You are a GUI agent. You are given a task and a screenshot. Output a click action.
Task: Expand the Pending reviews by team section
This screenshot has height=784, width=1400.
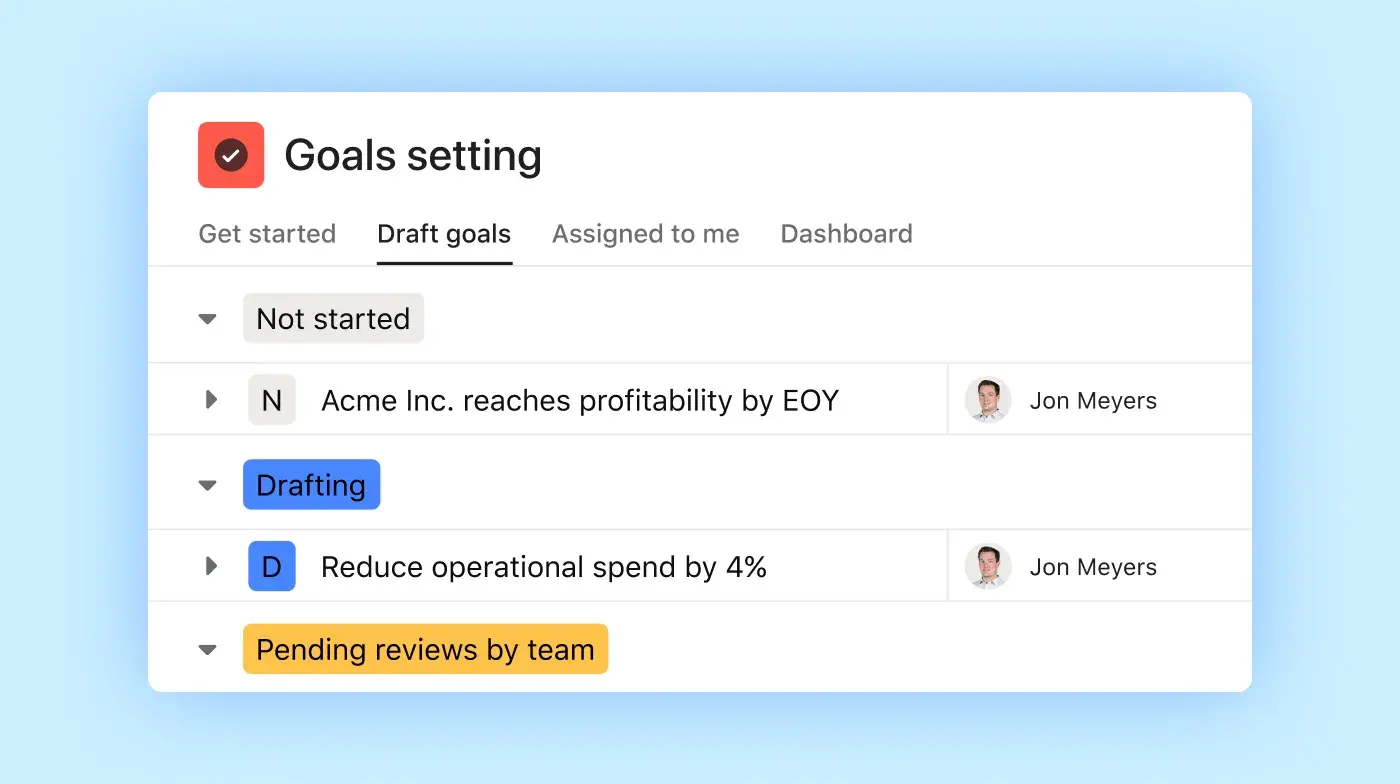[207, 649]
